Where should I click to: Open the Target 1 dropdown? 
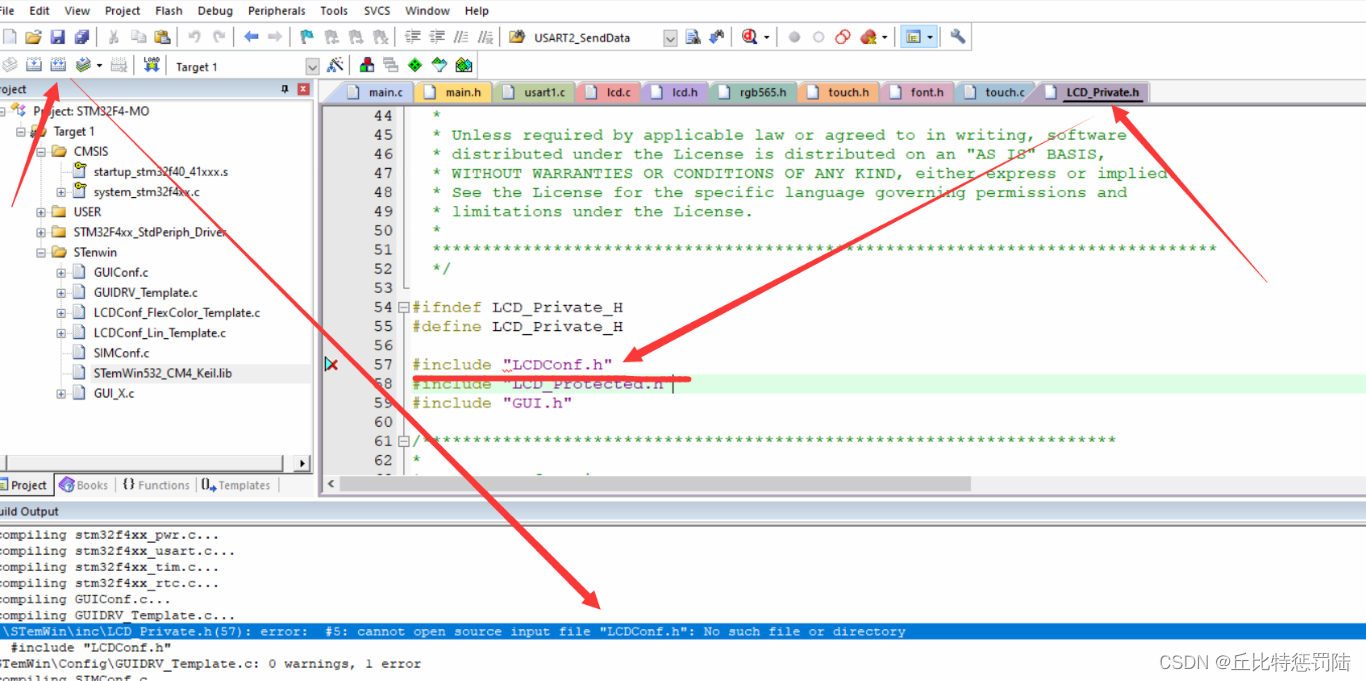(312, 66)
